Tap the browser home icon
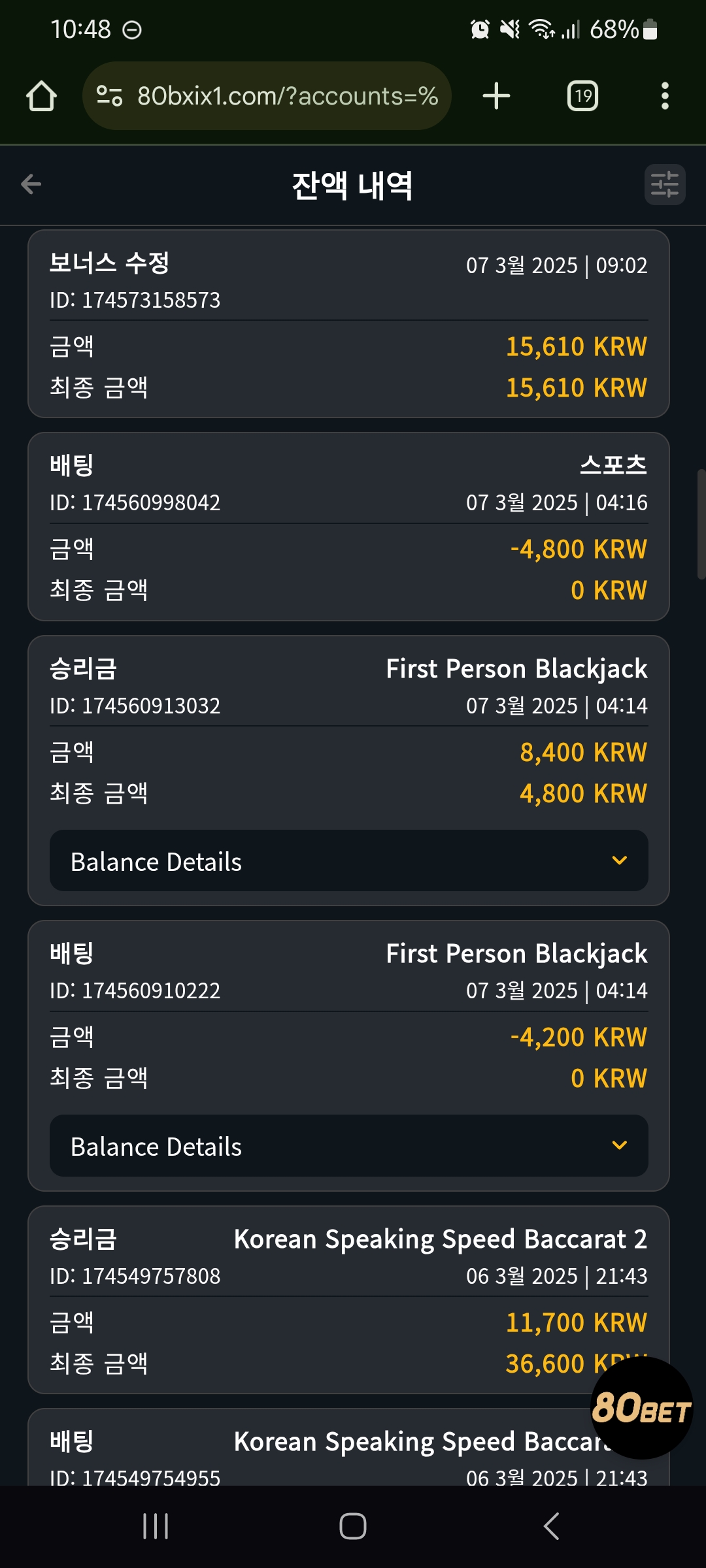Screen dimensions: 706x1568 41,96
